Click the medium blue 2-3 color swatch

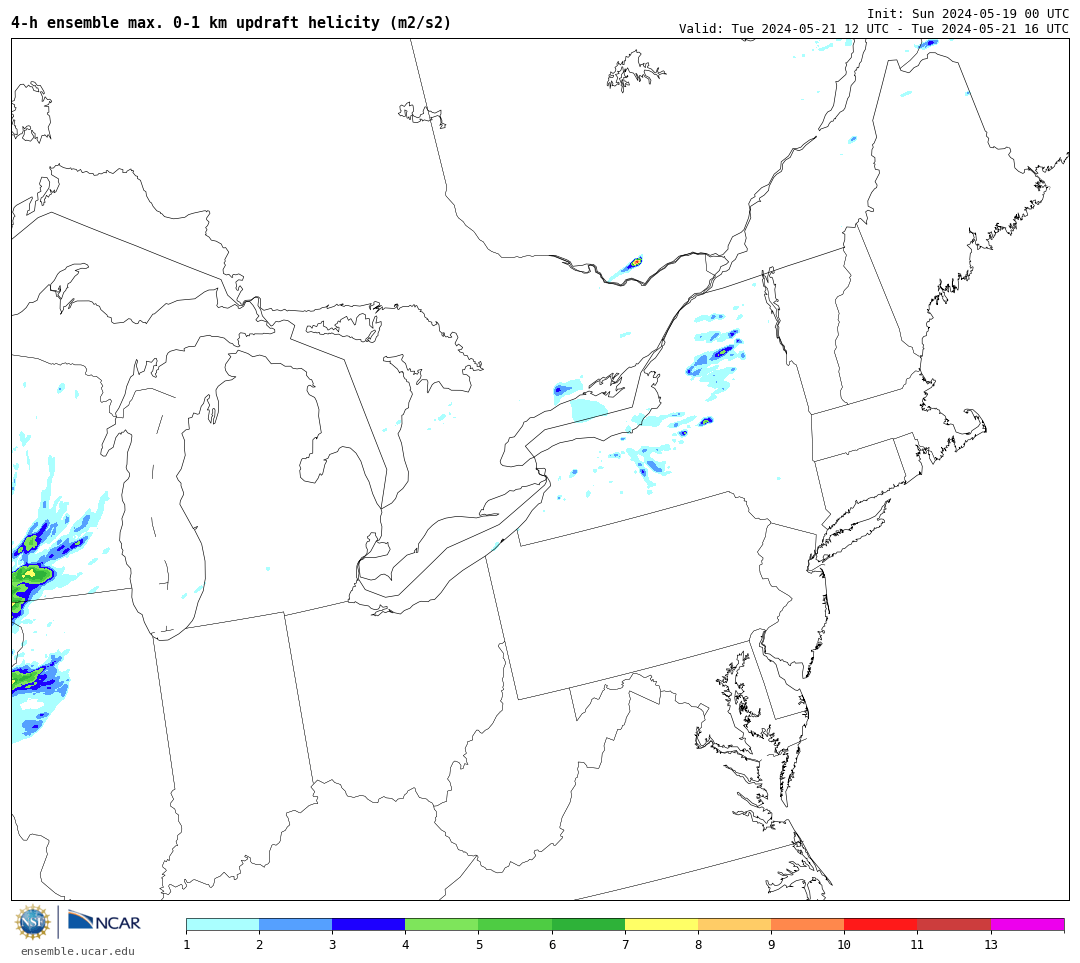pyautogui.click(x=295, y=924)
